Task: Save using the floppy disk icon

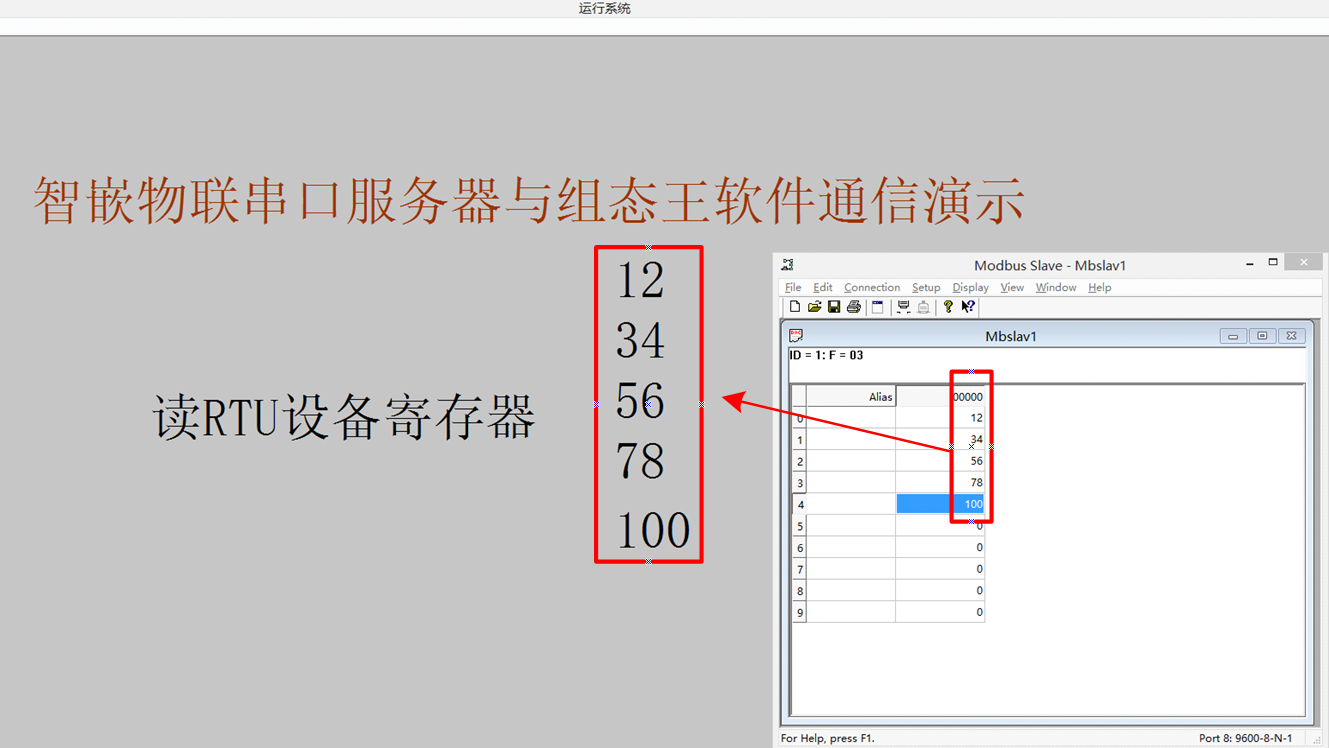Action: [x=834, y=307]
